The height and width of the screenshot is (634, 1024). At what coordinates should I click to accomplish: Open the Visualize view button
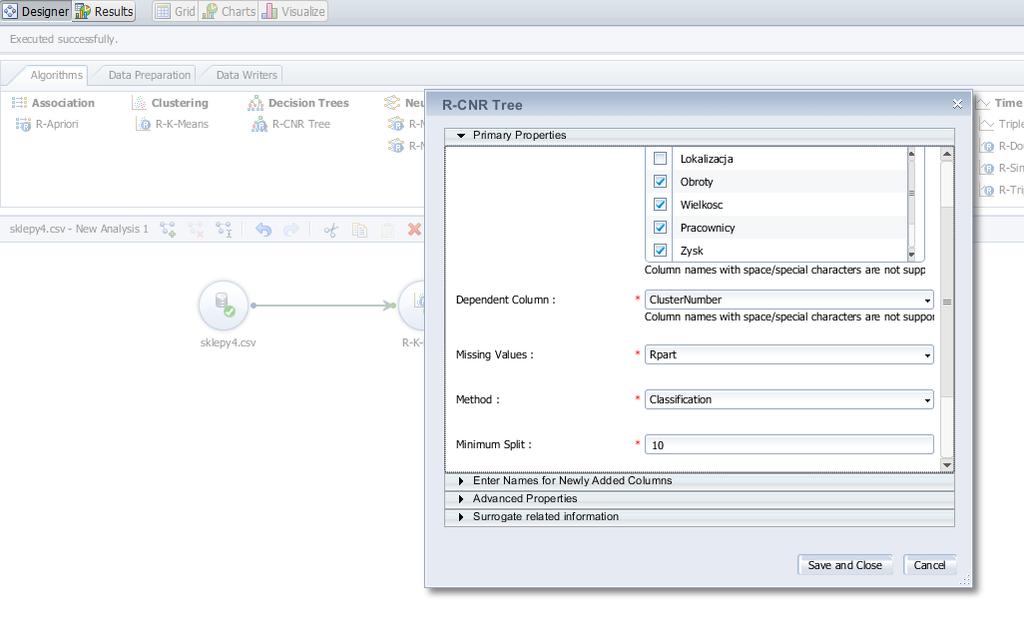(293, 11)
